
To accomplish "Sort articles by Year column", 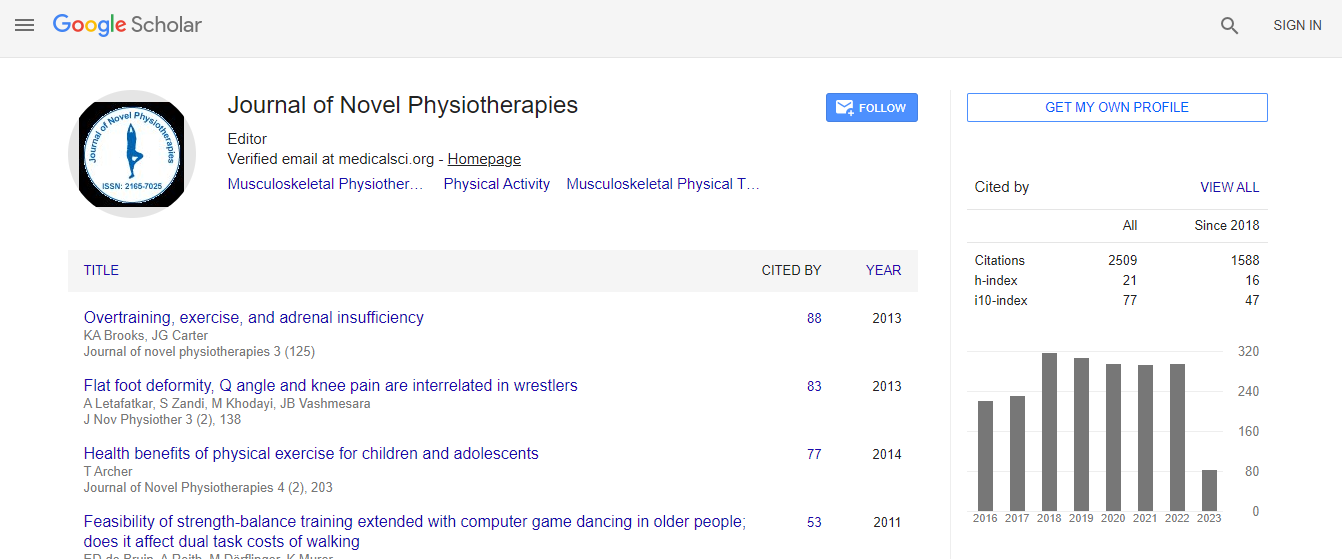I will click(883, 270).
